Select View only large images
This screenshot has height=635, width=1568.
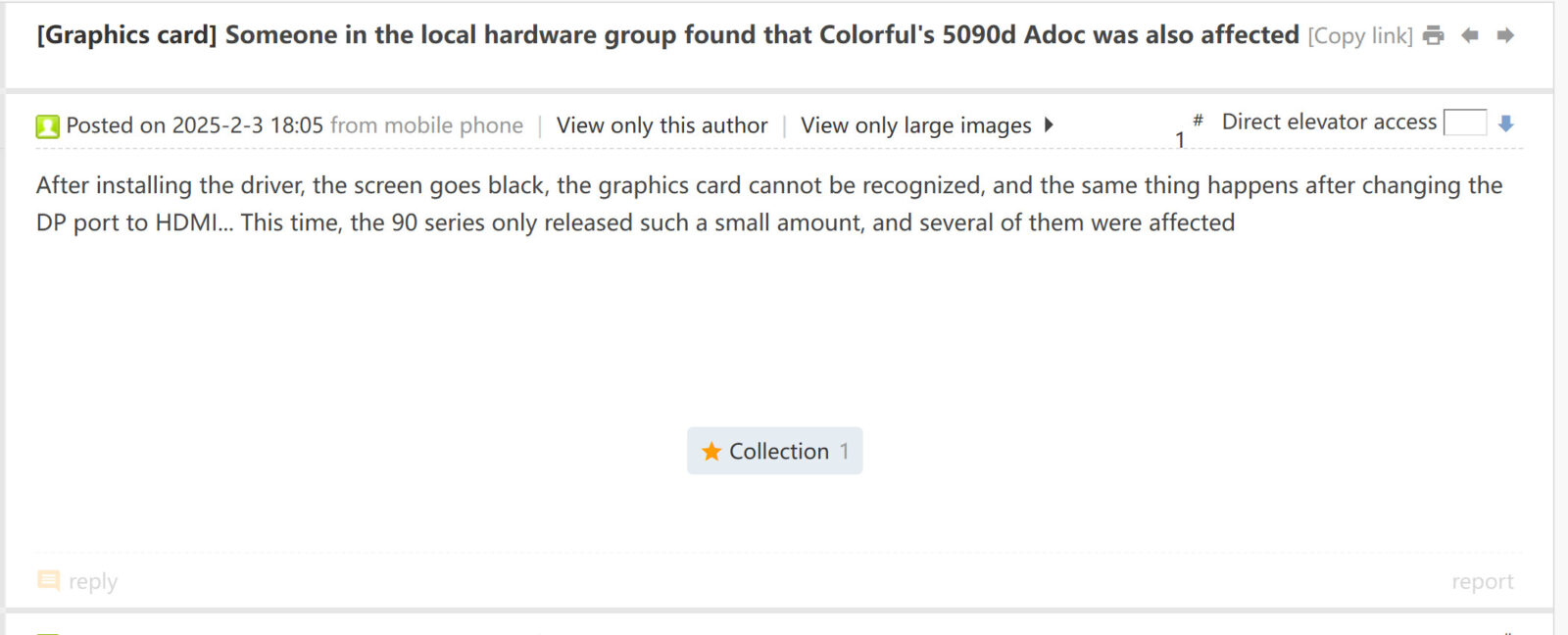click(x=915, y=125)
